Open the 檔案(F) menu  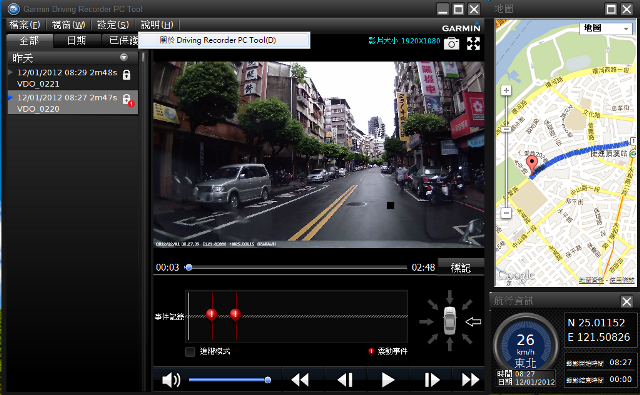(x=24, y=25)
